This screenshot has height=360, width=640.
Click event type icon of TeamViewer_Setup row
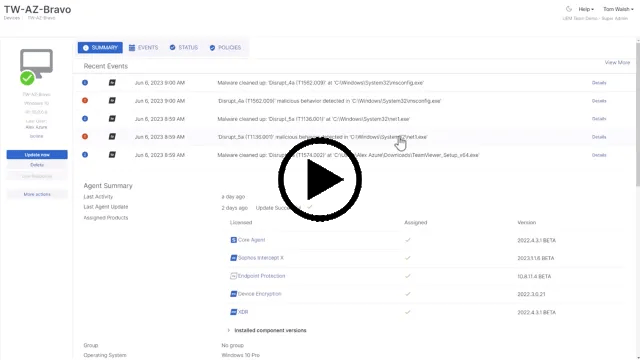(112, 155)
